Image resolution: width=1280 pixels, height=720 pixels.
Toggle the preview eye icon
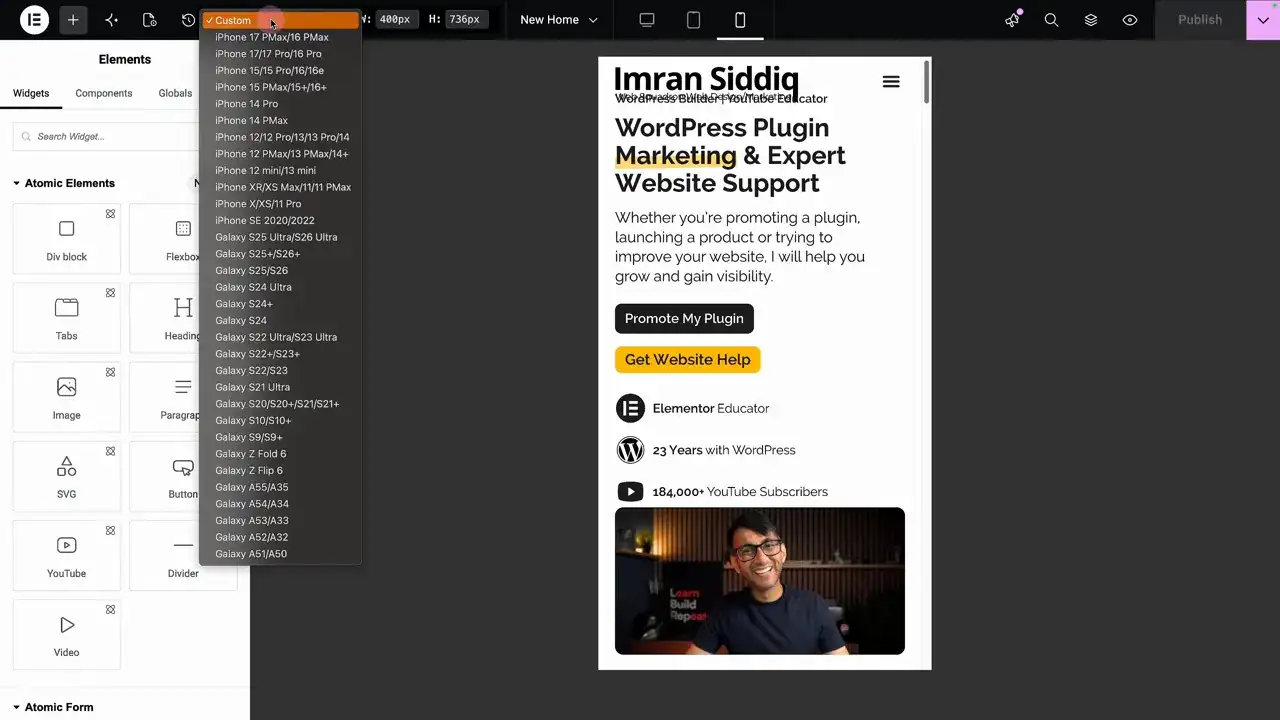[x=1130, y=20]
